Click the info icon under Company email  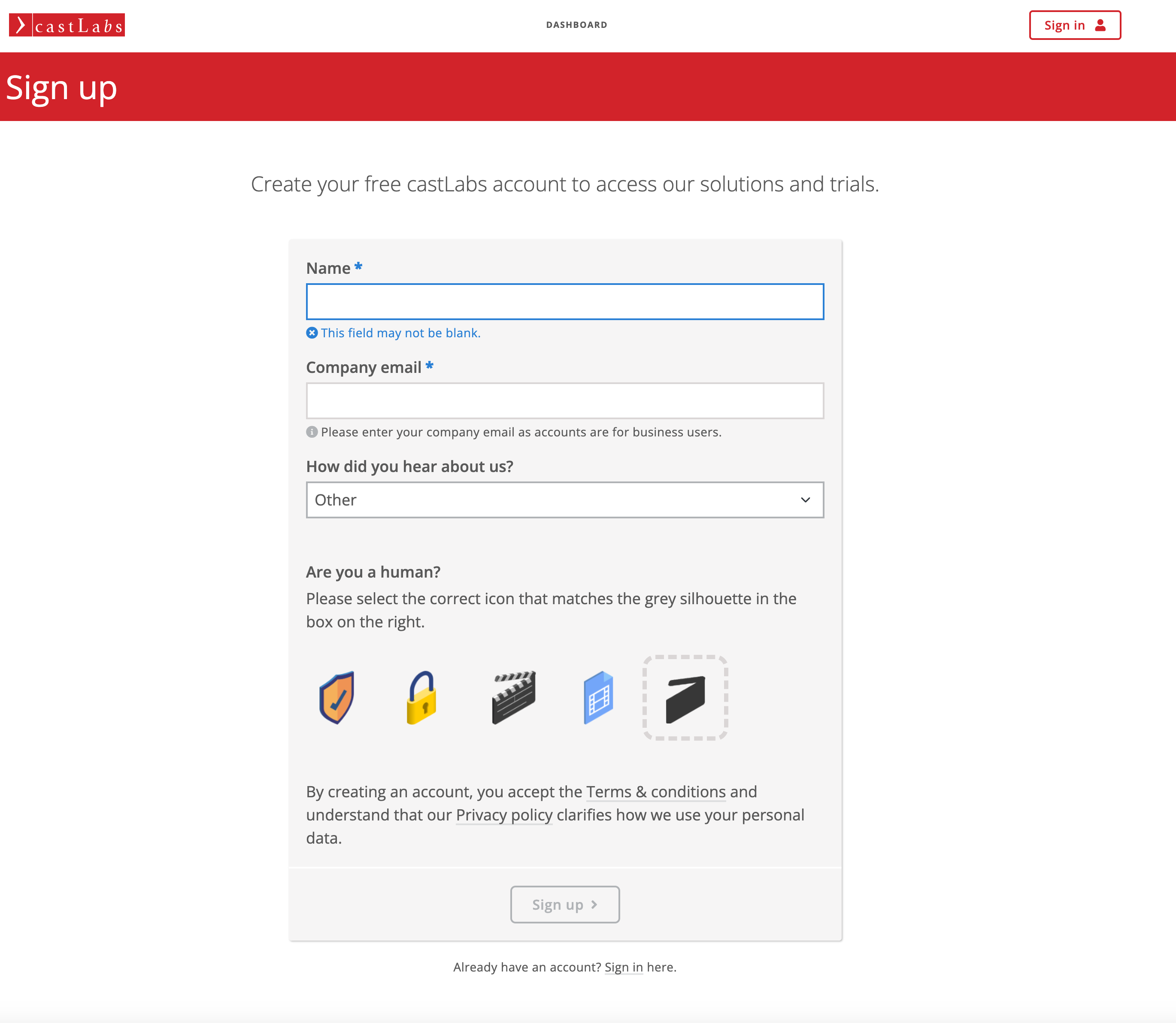[312, 432]
